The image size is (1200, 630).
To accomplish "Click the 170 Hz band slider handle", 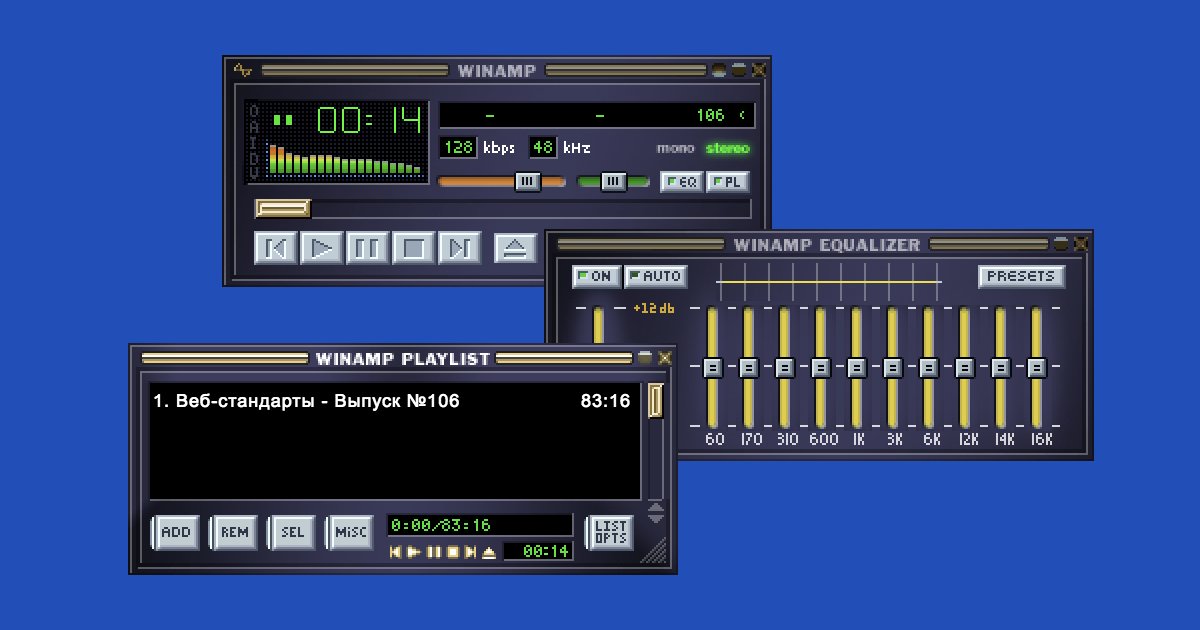I will tap(749, 368).
